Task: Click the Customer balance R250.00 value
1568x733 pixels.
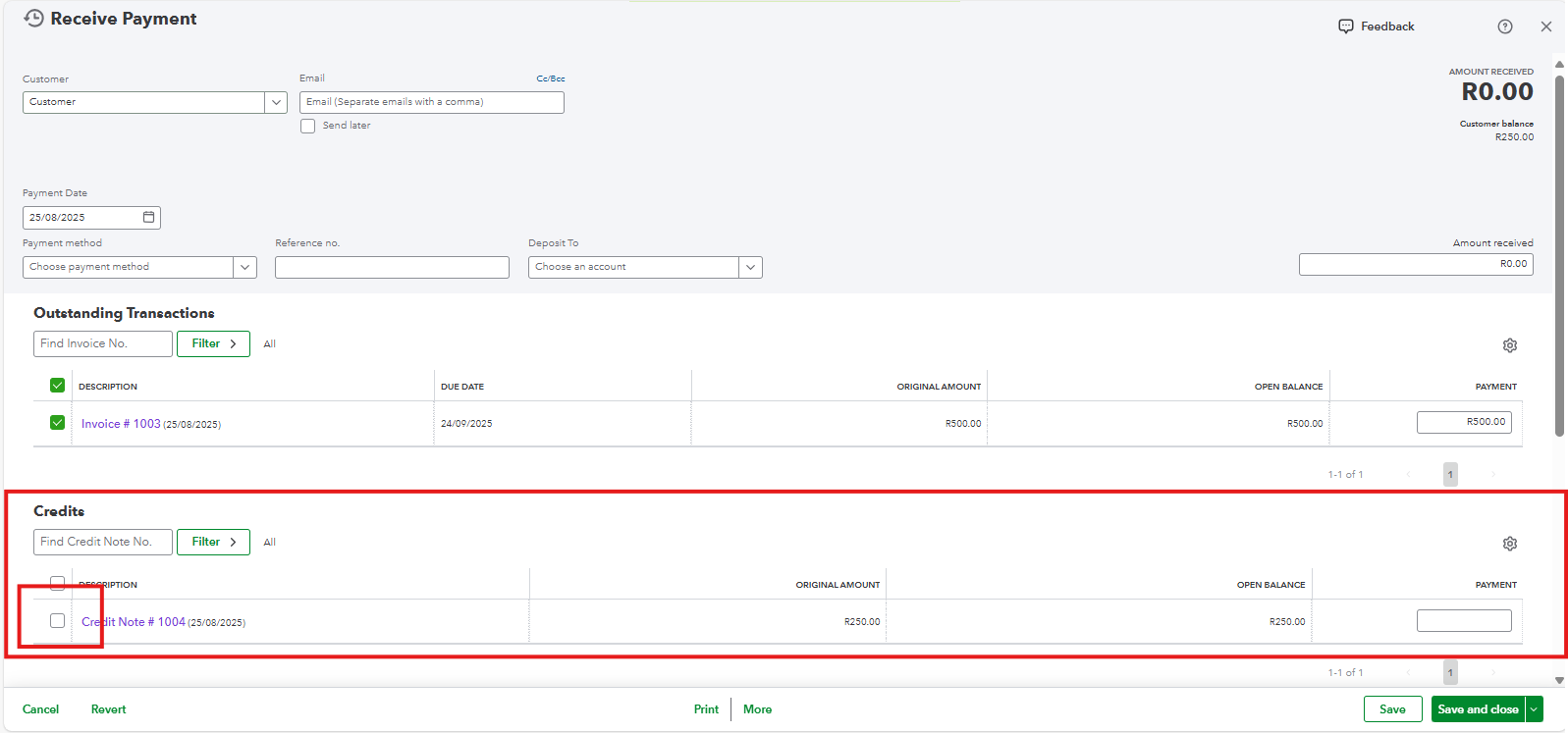Action: pos(1514,137)
